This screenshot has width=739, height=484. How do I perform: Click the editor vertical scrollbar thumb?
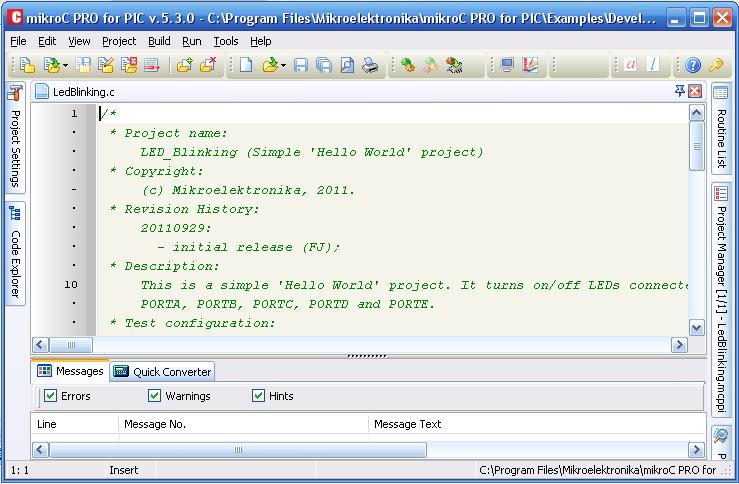697,146
